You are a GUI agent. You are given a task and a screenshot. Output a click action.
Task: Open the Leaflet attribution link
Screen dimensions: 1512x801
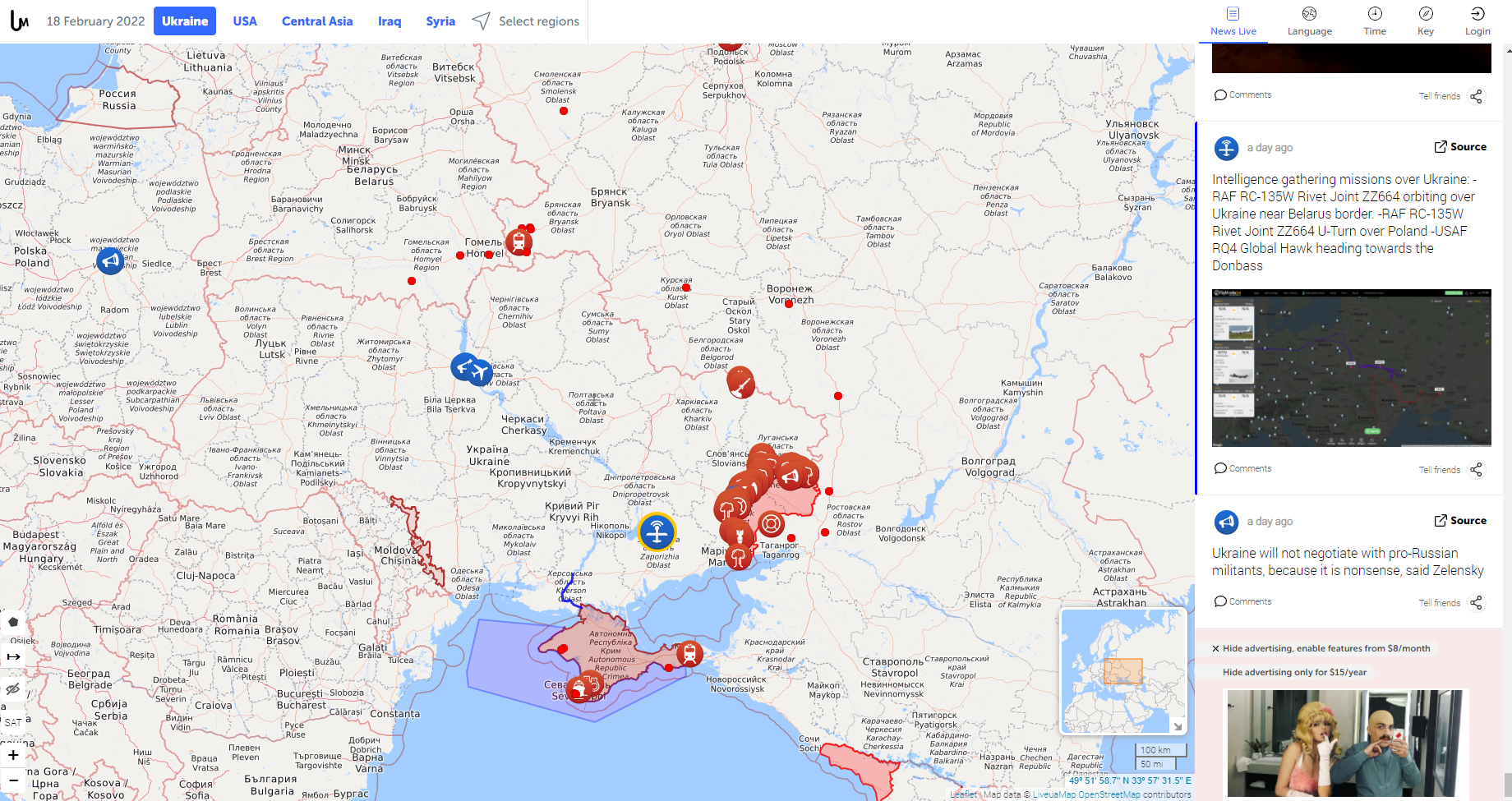tap(963, 794)
